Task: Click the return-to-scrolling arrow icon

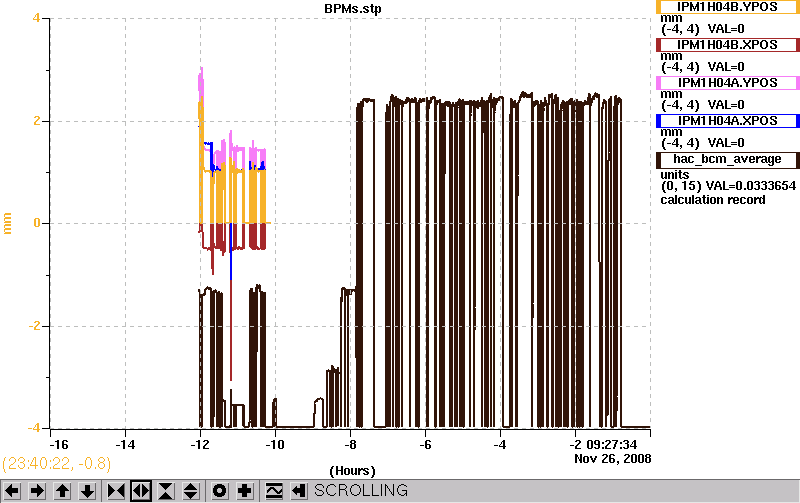Action: 299,491
